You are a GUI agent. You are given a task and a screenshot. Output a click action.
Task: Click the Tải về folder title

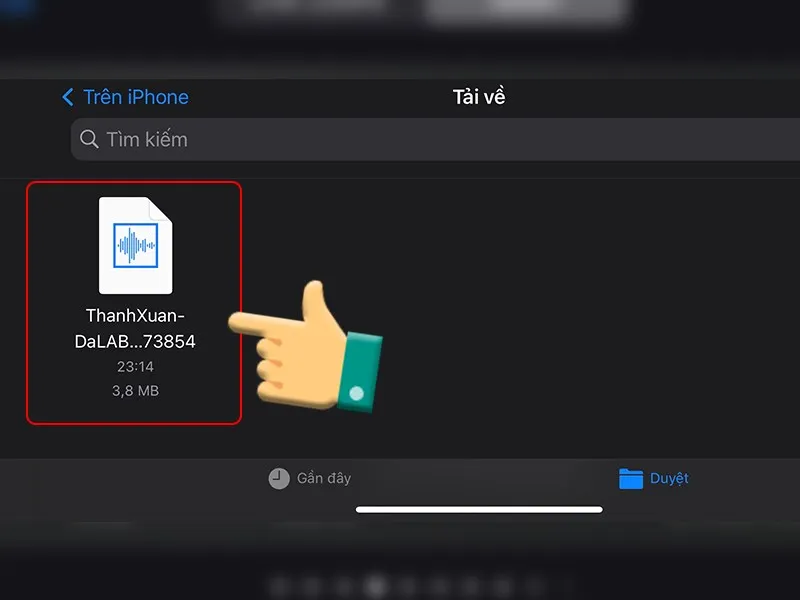(x=479, y=97)
